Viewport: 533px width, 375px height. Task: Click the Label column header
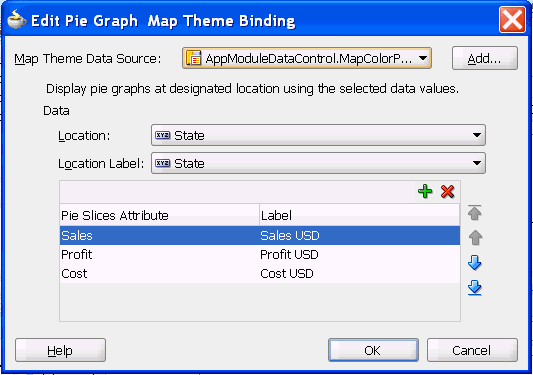[360, 215]
